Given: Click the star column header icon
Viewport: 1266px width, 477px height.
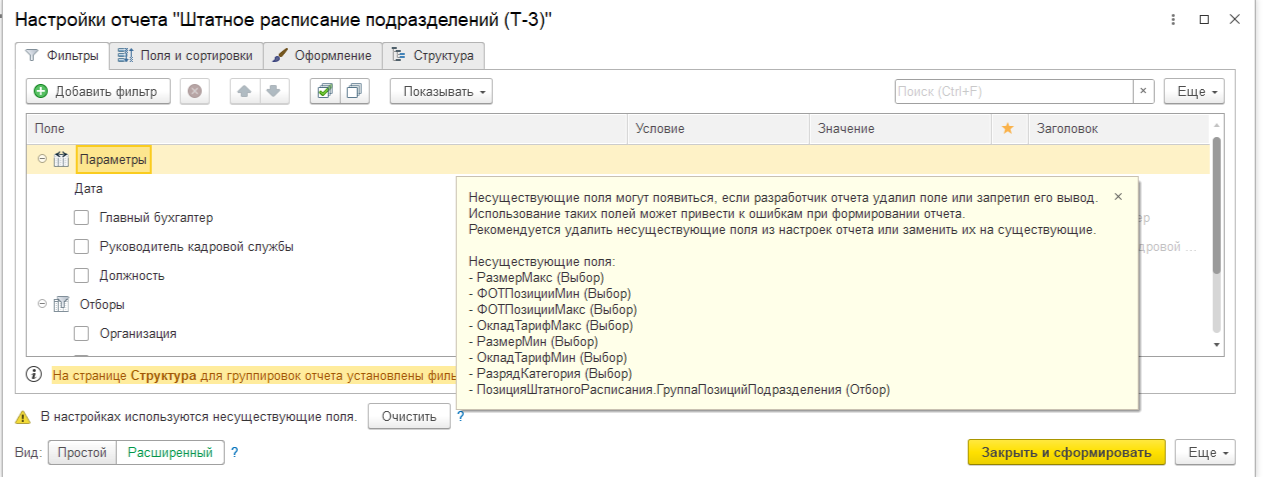Looking at the screenshot, I should pyautogui.click(x=1008, y=129).
